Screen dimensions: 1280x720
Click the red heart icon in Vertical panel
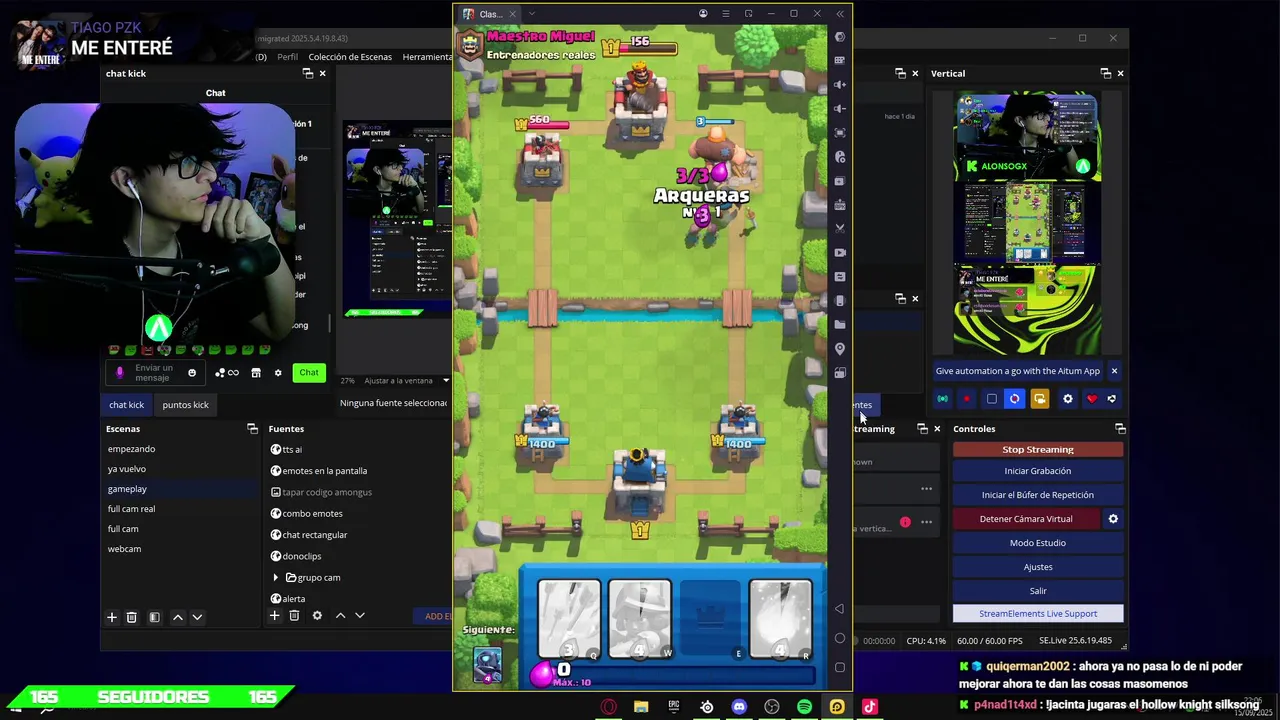(1092, 399)
